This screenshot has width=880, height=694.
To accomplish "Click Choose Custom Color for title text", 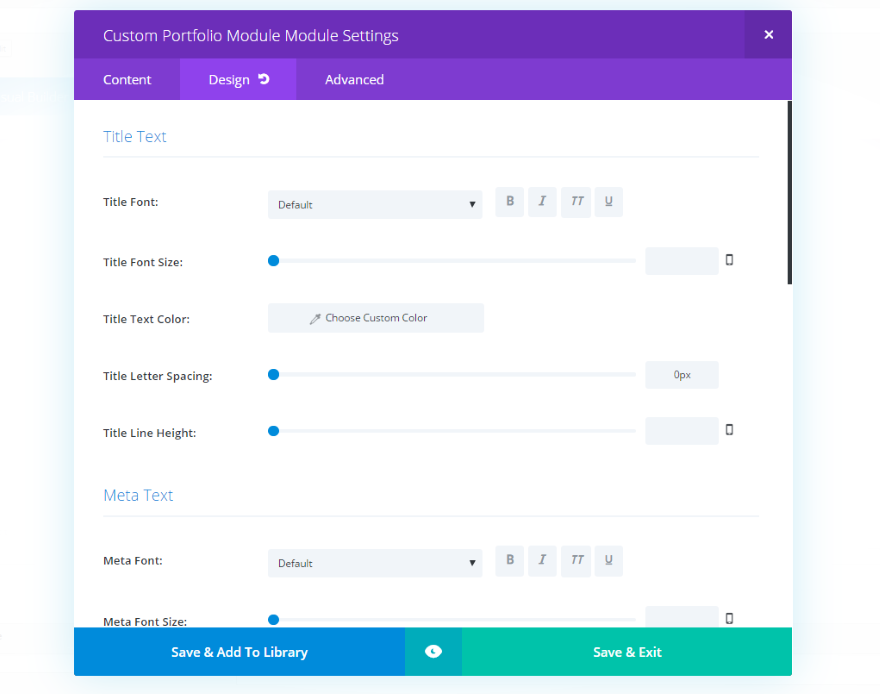I will 376,318.
